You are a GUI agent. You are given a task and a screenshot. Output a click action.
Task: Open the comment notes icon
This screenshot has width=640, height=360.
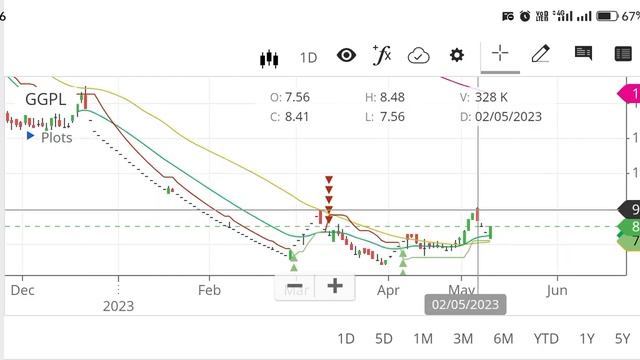pyautogui.click(x=583, y=53)
